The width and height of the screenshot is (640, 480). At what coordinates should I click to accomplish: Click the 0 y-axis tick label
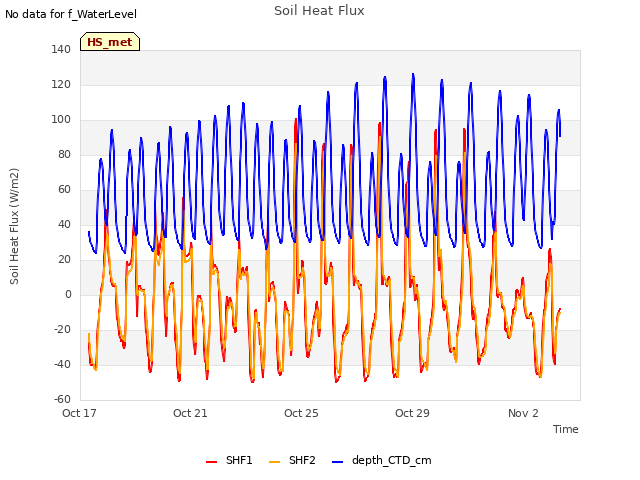coord(68,295)
